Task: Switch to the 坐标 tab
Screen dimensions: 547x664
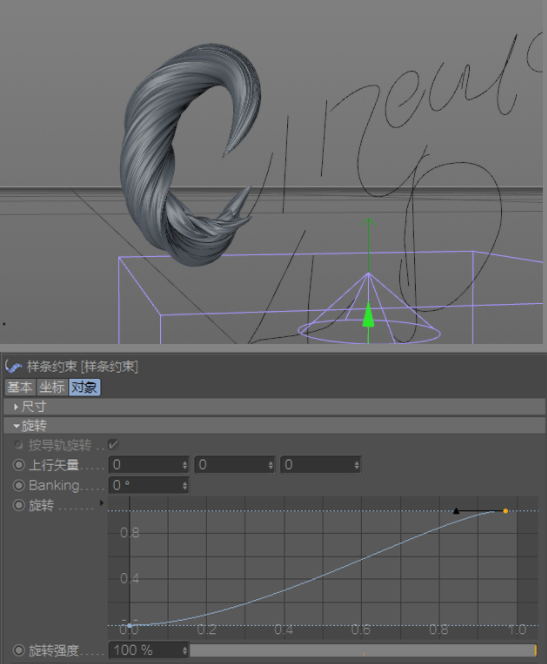Action: (52, 387)
